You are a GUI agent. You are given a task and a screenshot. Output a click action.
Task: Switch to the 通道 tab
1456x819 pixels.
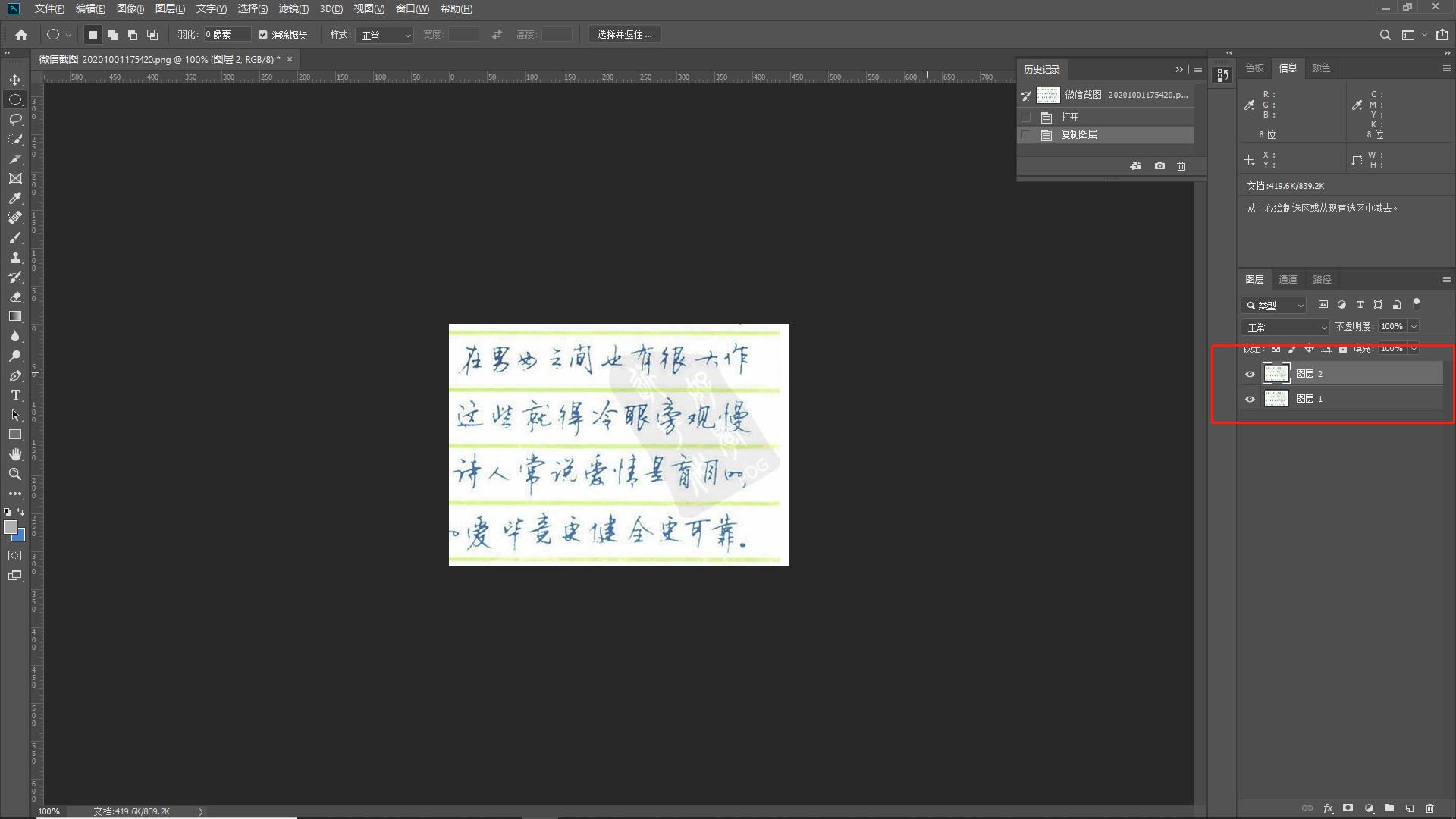pos(1288,279)
